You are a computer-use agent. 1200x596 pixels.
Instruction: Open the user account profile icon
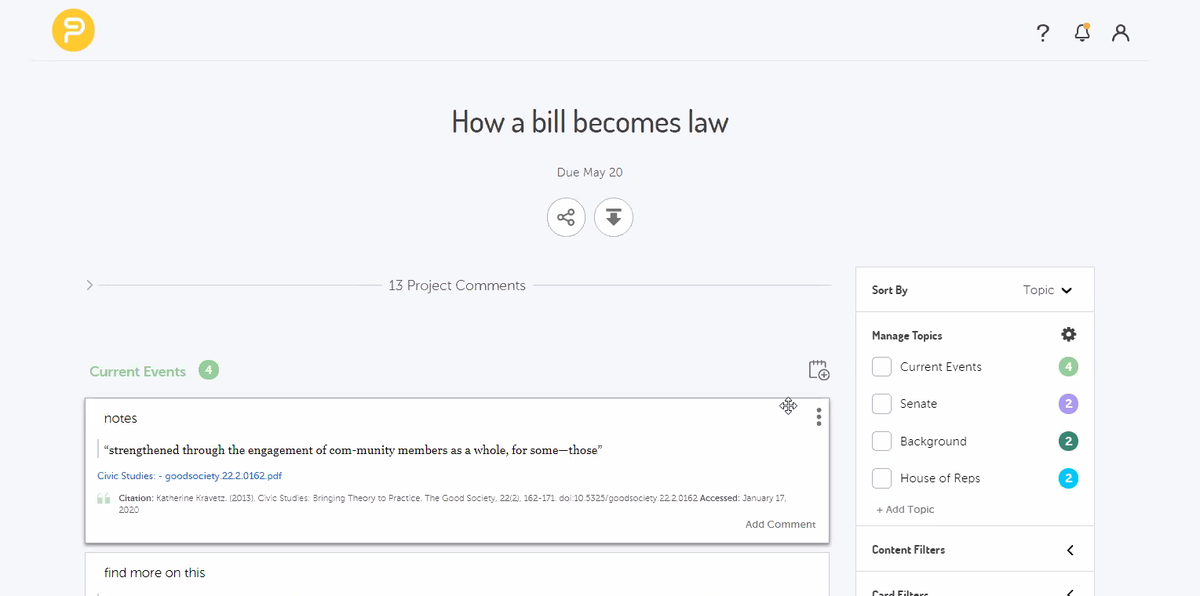pyautogui.click(x=1121, y=33)
